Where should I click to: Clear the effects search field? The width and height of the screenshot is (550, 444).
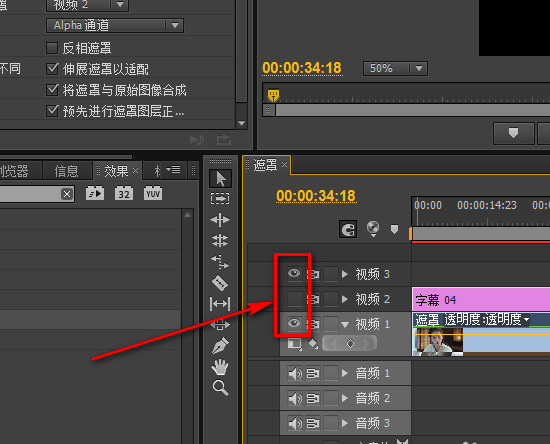pyautogui.click(x=67, y=194)
